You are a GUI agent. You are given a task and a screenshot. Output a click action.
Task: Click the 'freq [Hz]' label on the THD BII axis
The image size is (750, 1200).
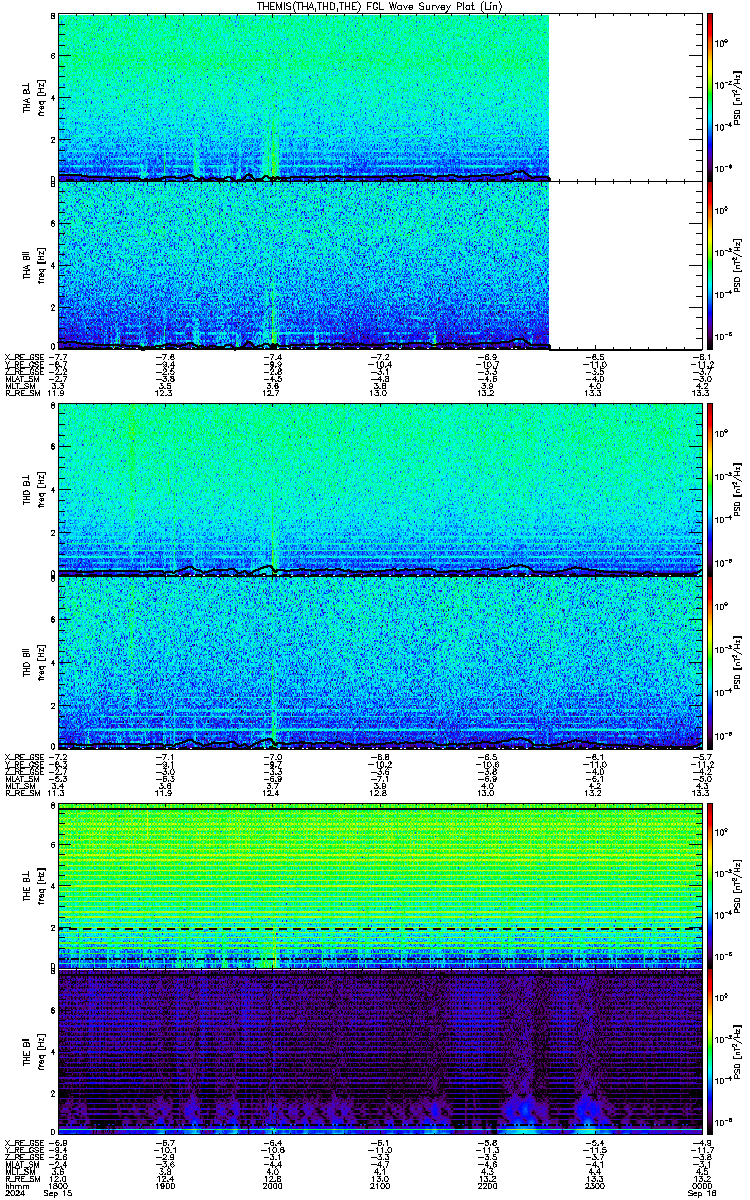(41, 661)
